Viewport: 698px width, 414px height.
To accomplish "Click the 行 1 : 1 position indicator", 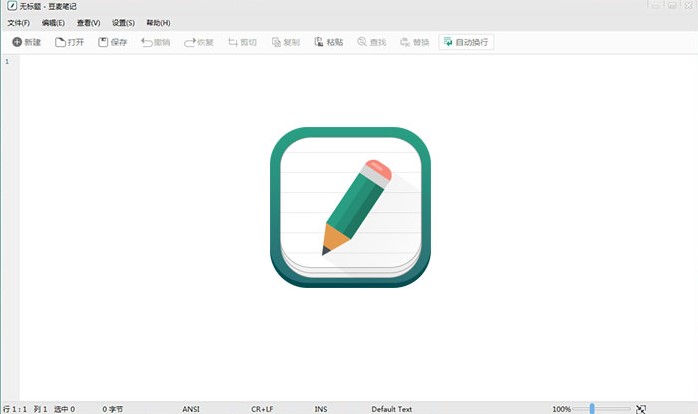I will coord(15,409).
